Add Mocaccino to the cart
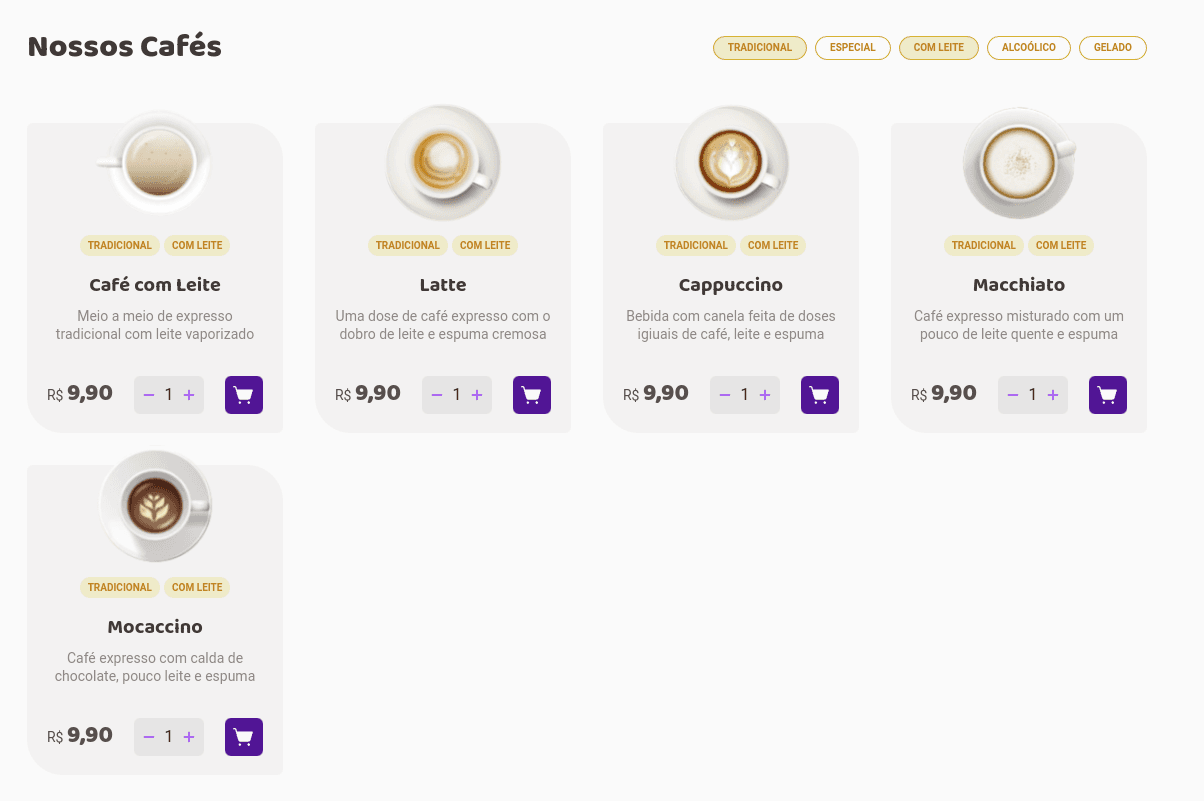Image resolution: width=1204 pixels, height=801 pixels. coord(244,737)
